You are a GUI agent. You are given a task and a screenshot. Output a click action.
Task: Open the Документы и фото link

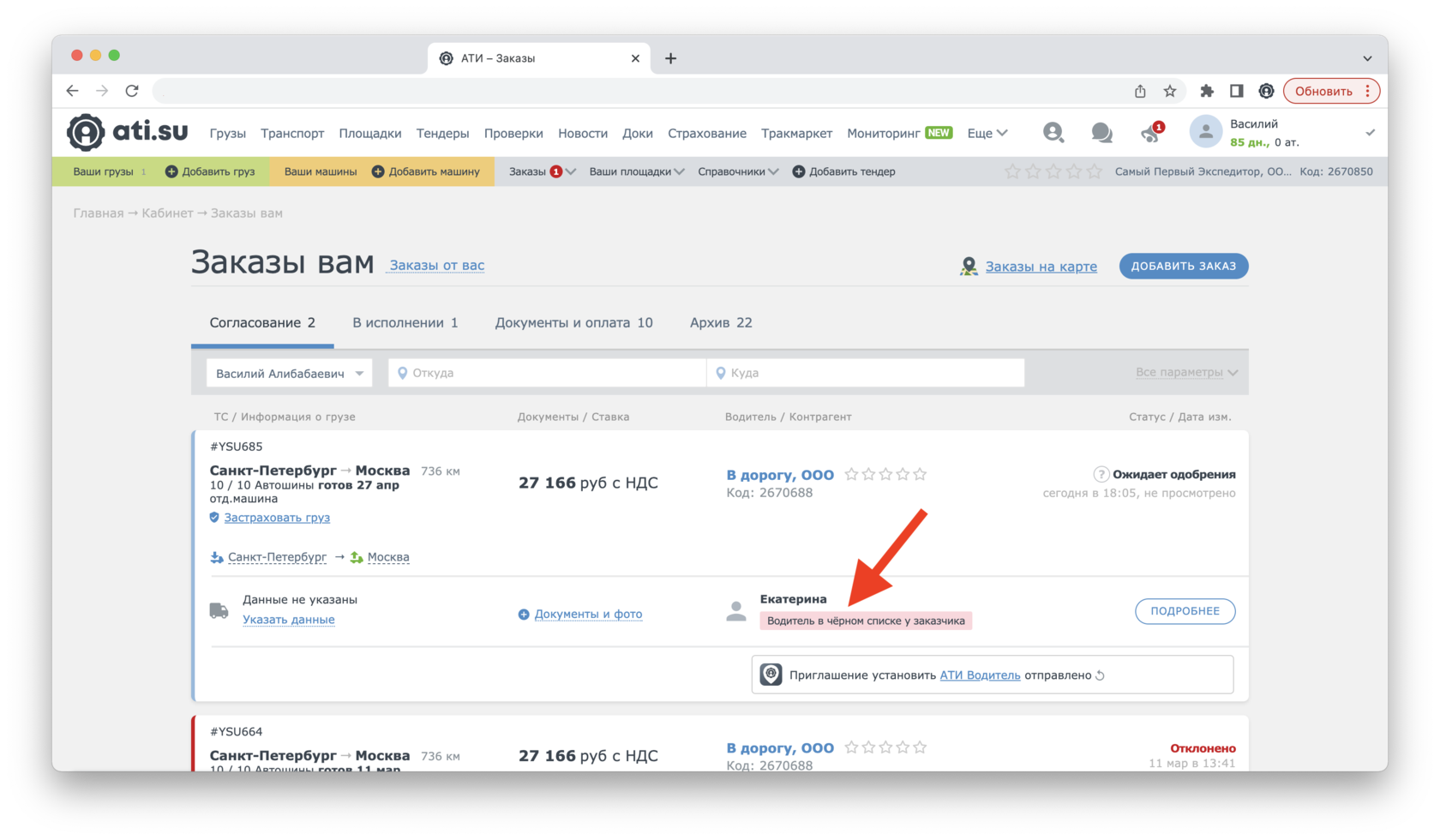(x=588, y=615)
